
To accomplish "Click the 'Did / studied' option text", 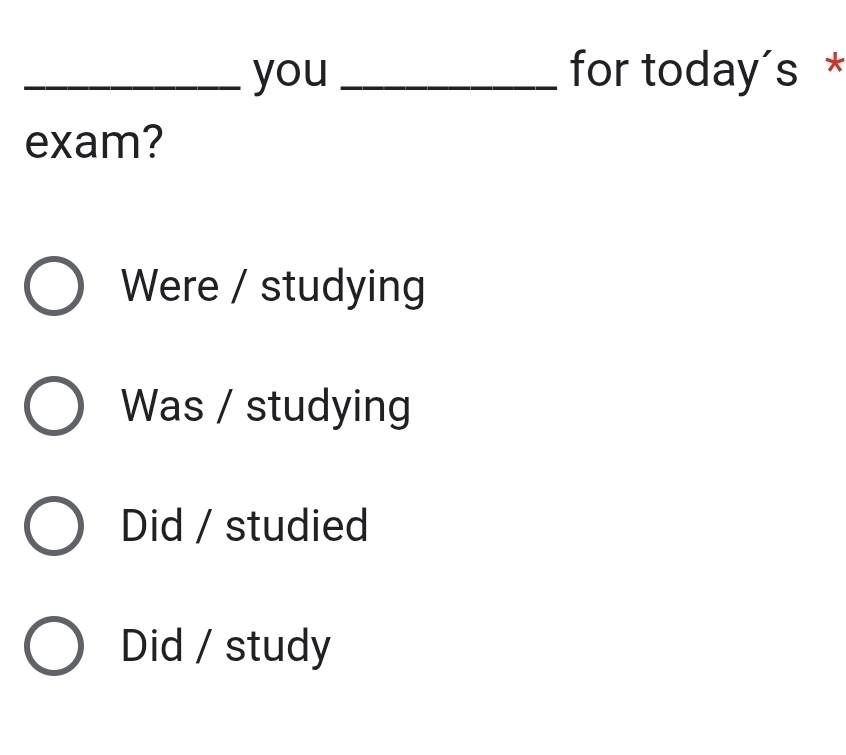I will 244,526.
